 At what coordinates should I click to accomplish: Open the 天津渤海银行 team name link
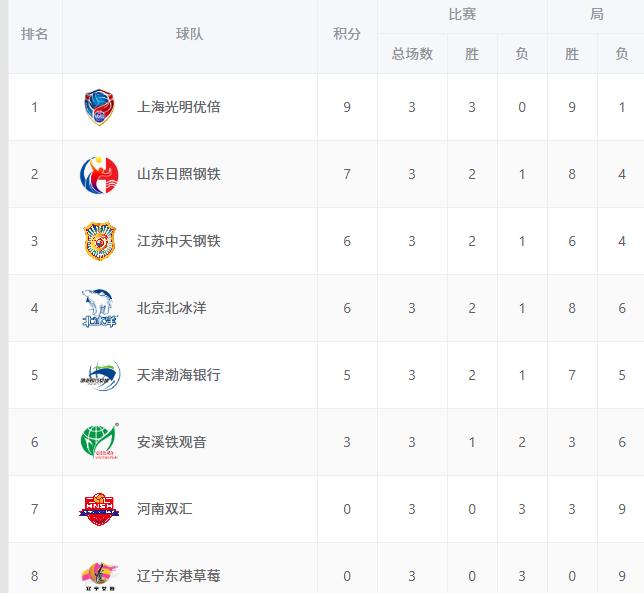(x=178, y=375)
